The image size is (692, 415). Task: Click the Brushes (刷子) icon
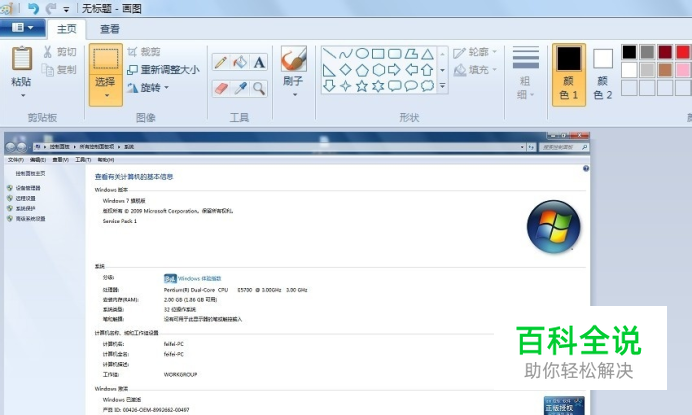(x=293, y=59)
